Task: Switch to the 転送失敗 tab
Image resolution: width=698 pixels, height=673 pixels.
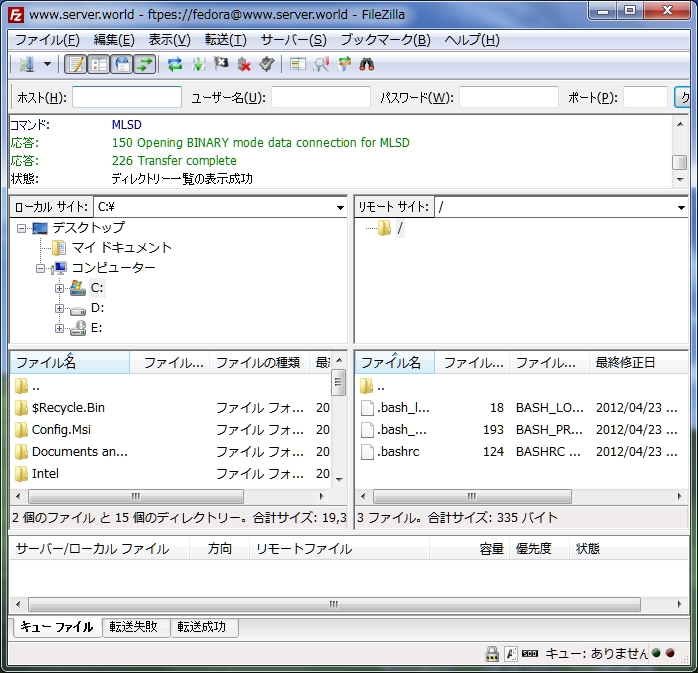Action: (x=134, y=627)
